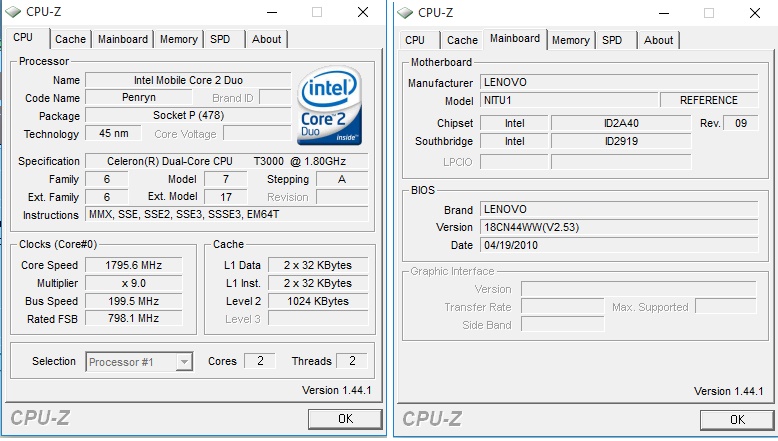Click the MMX, SSE instructions field
Screen dimensions: 778x441
coord(227,214)
